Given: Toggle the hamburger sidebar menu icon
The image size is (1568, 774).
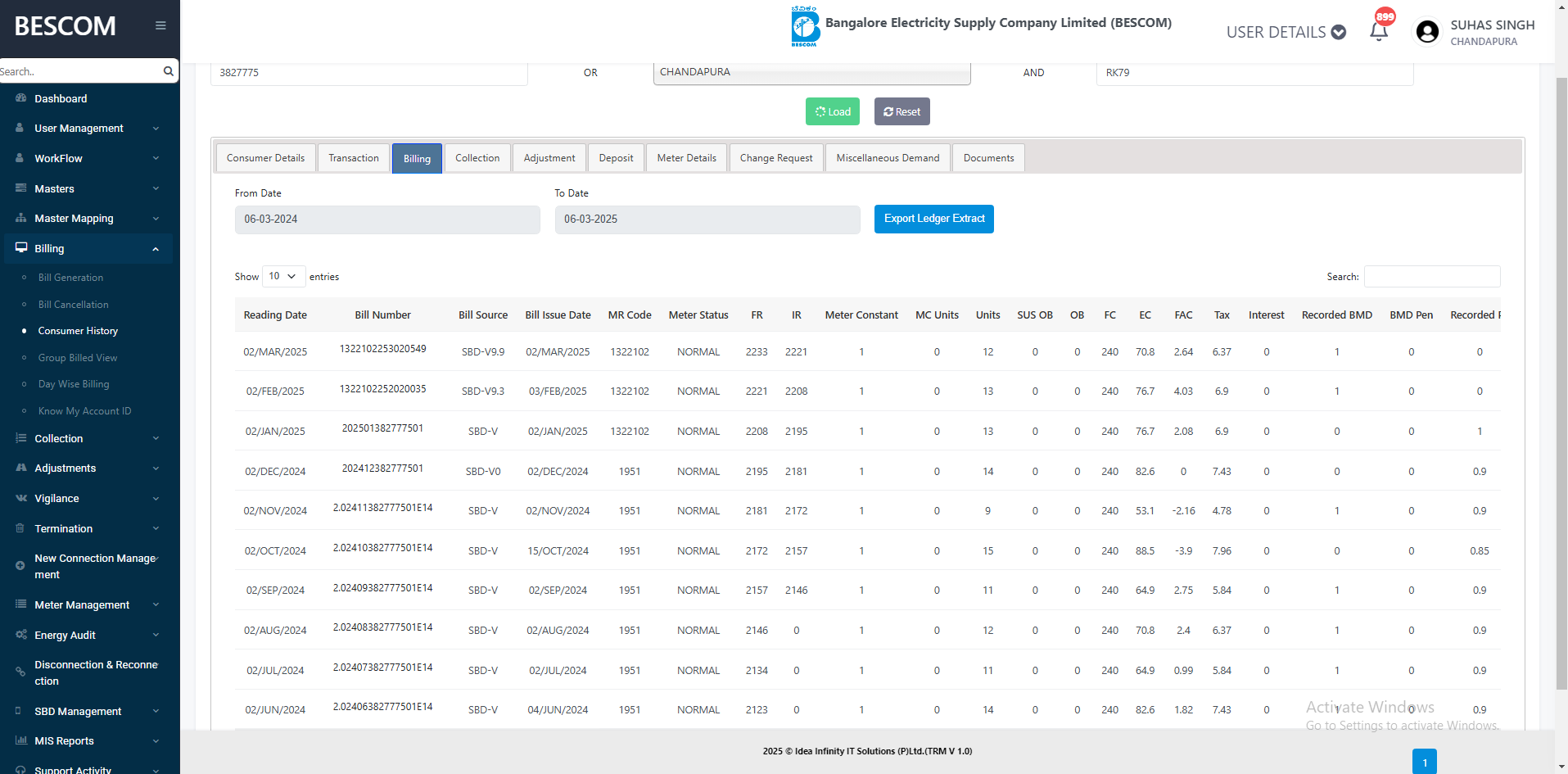Looking at the screenshot, I should click(160, 25).
